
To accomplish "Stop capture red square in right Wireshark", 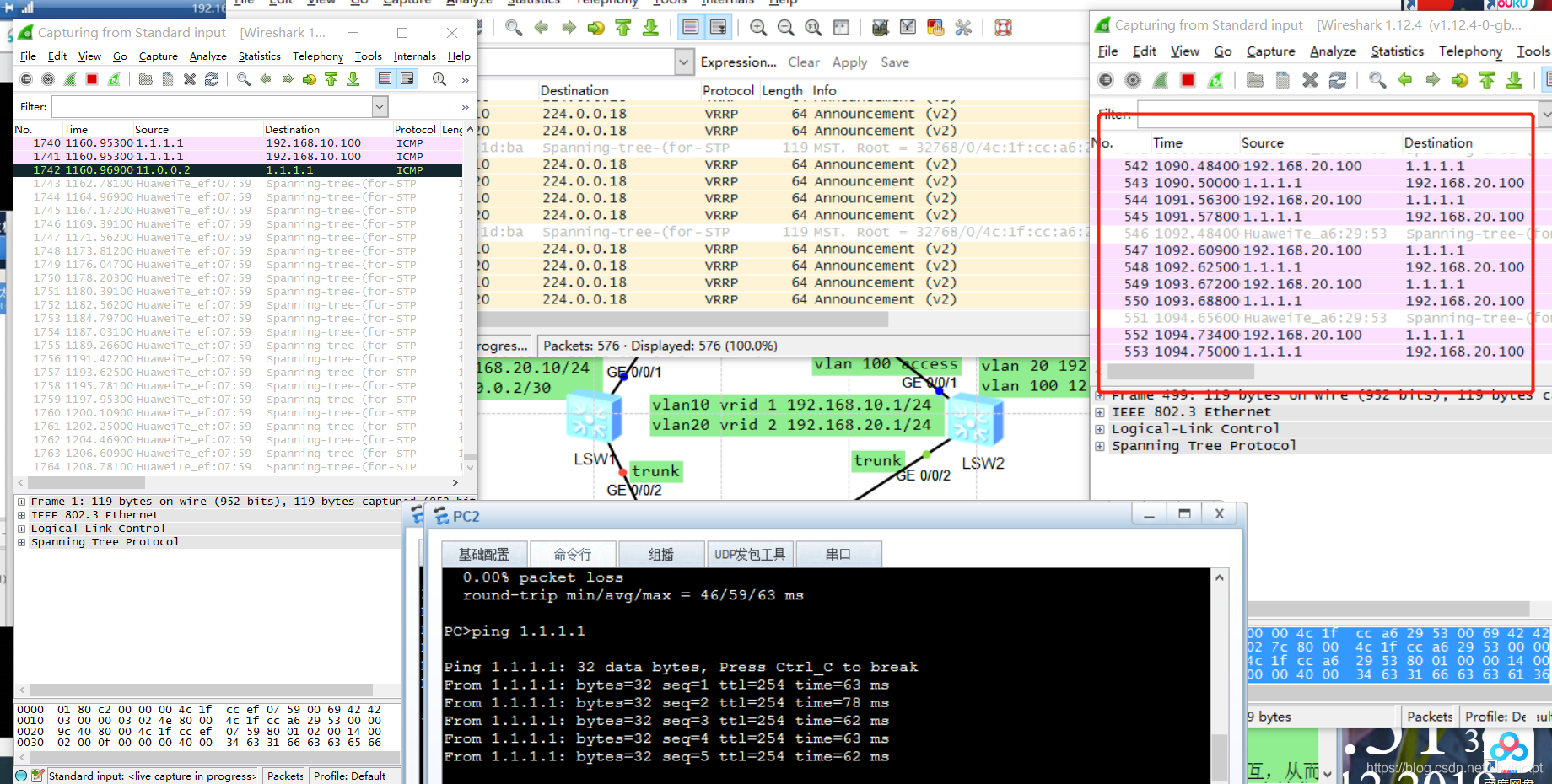I will click(1188, 80).
